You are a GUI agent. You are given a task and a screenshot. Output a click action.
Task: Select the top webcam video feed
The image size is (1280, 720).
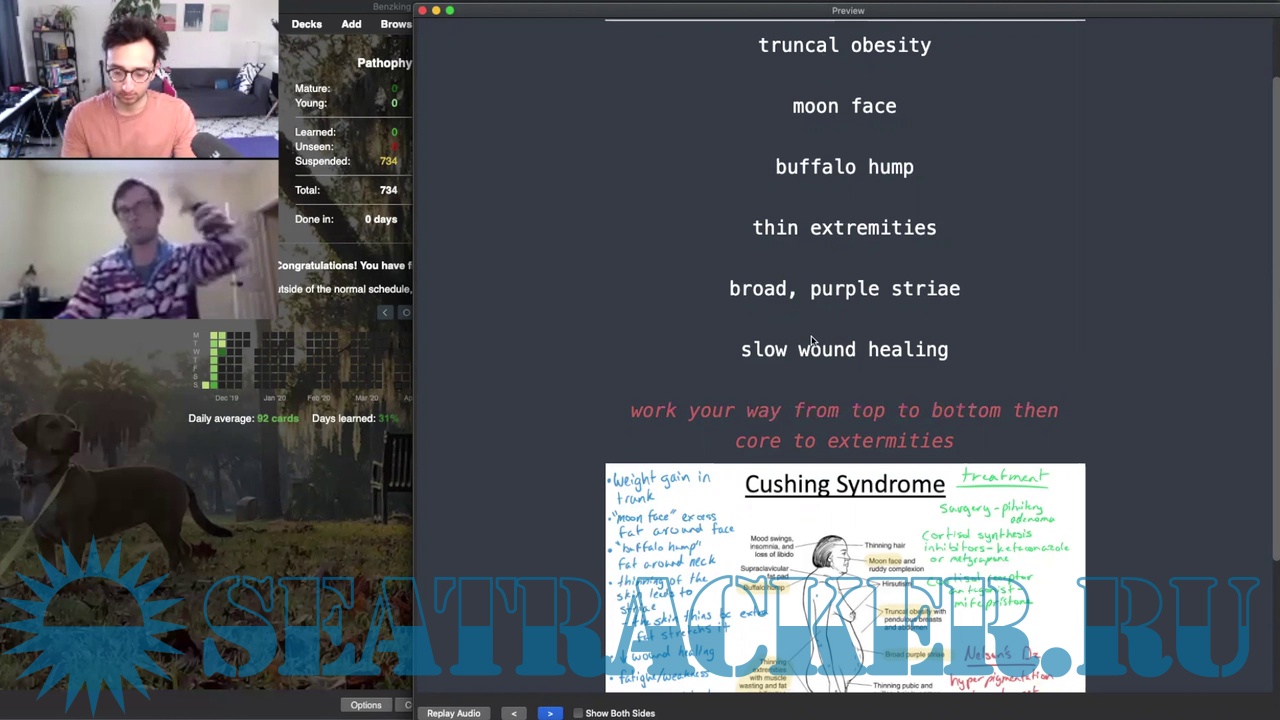[x=139, y=79]
